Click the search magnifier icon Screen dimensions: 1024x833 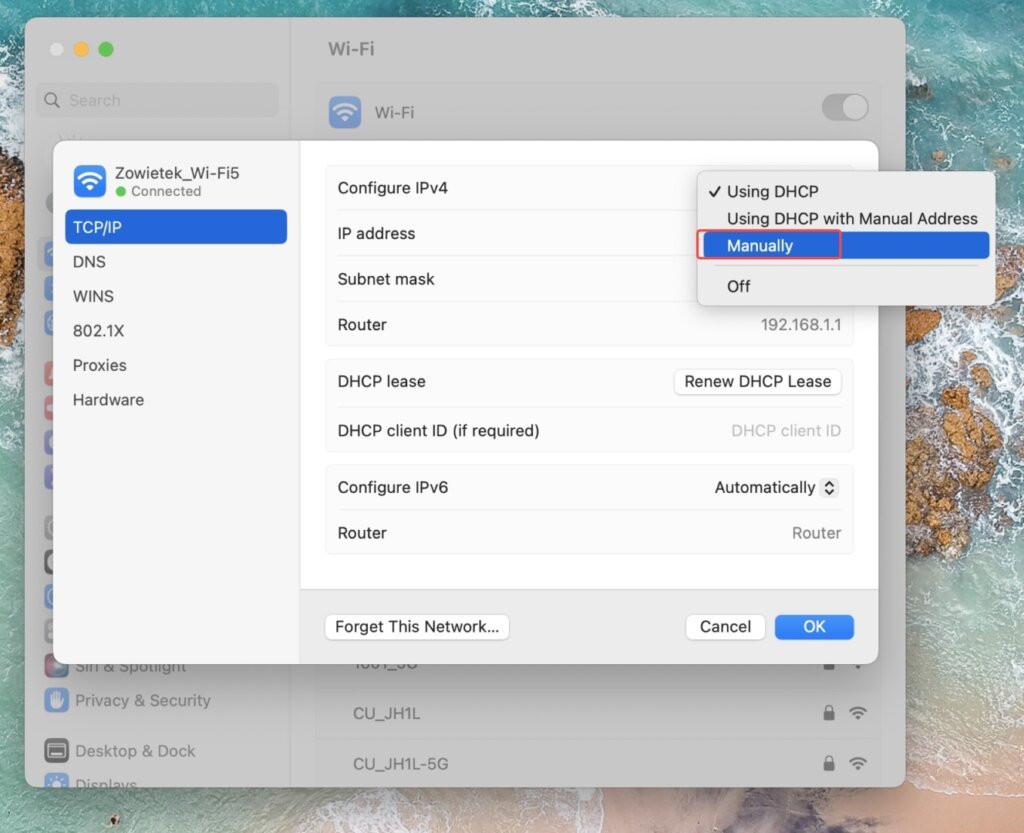point(51,100)
